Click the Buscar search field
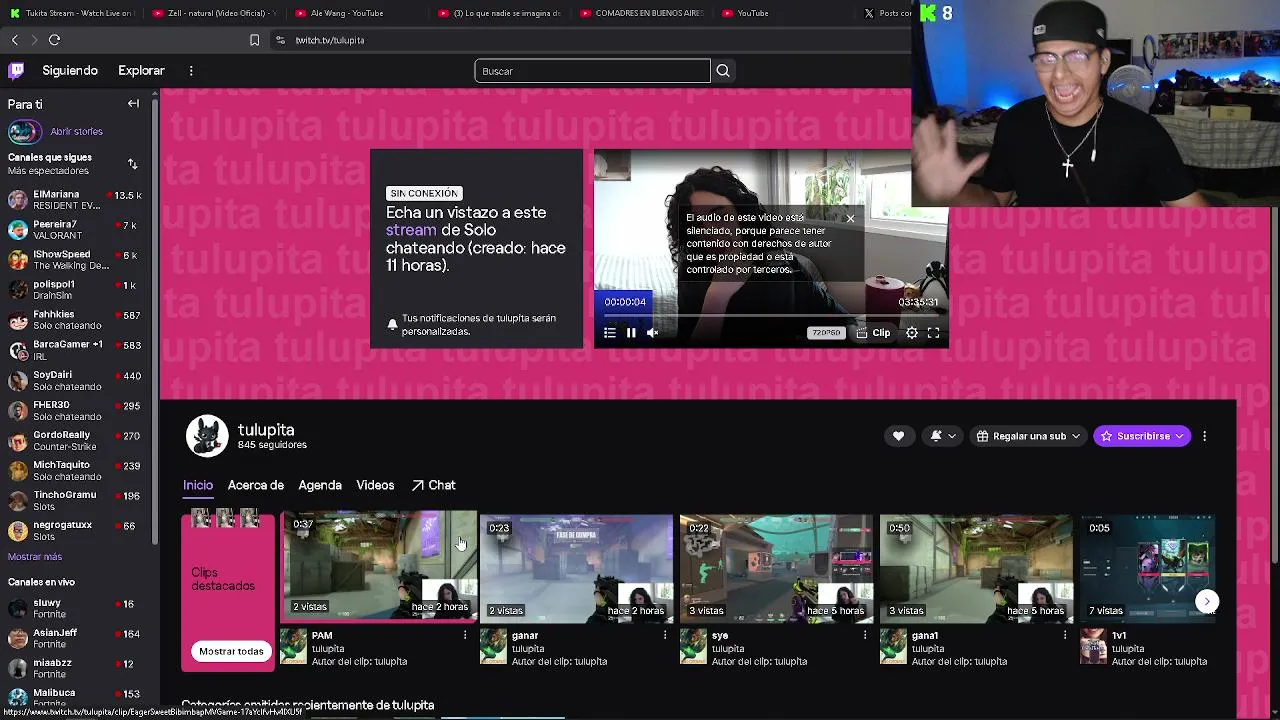Image resolution: width=1280 pixels, height=720 pixels. tap(592, 71)
